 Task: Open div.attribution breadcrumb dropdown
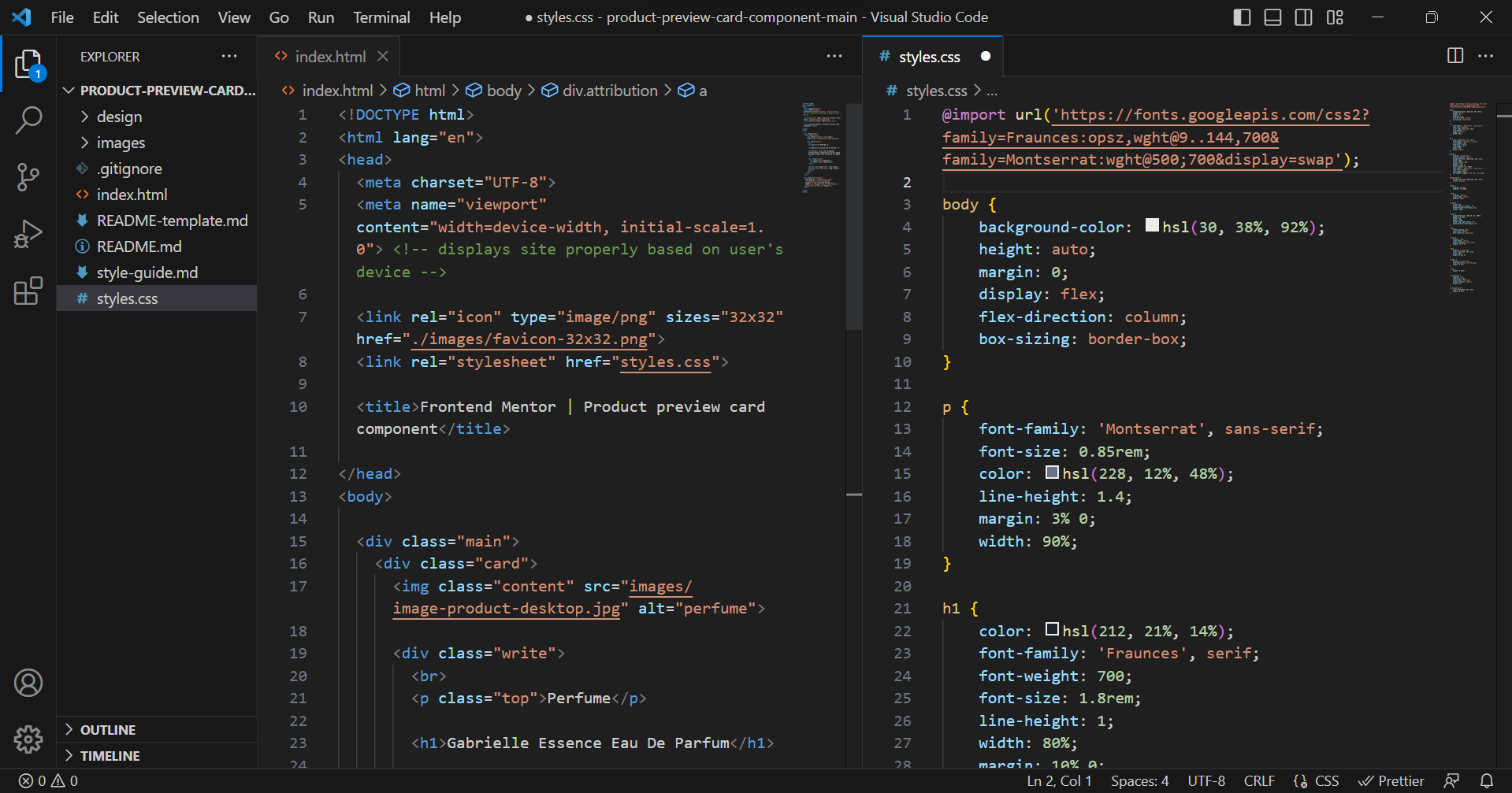(600, 91)
